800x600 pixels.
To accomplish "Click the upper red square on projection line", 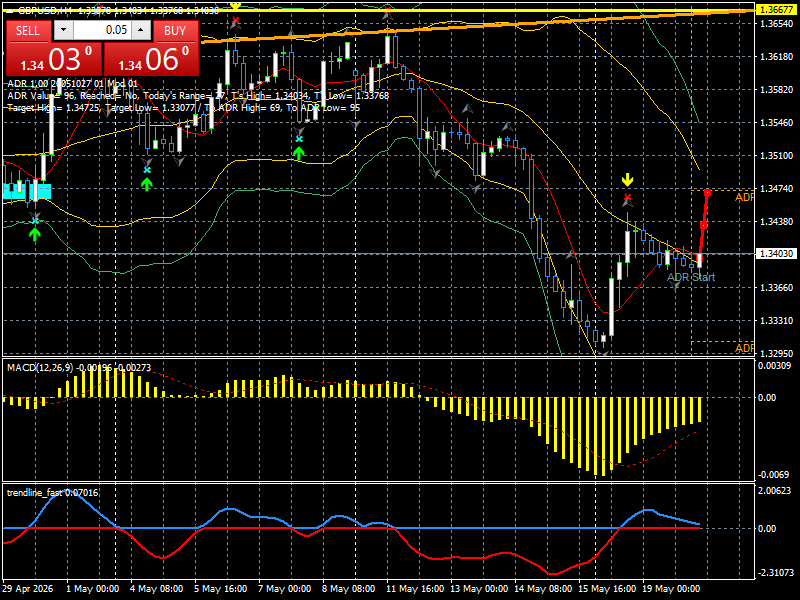I will tap(708, 192).
